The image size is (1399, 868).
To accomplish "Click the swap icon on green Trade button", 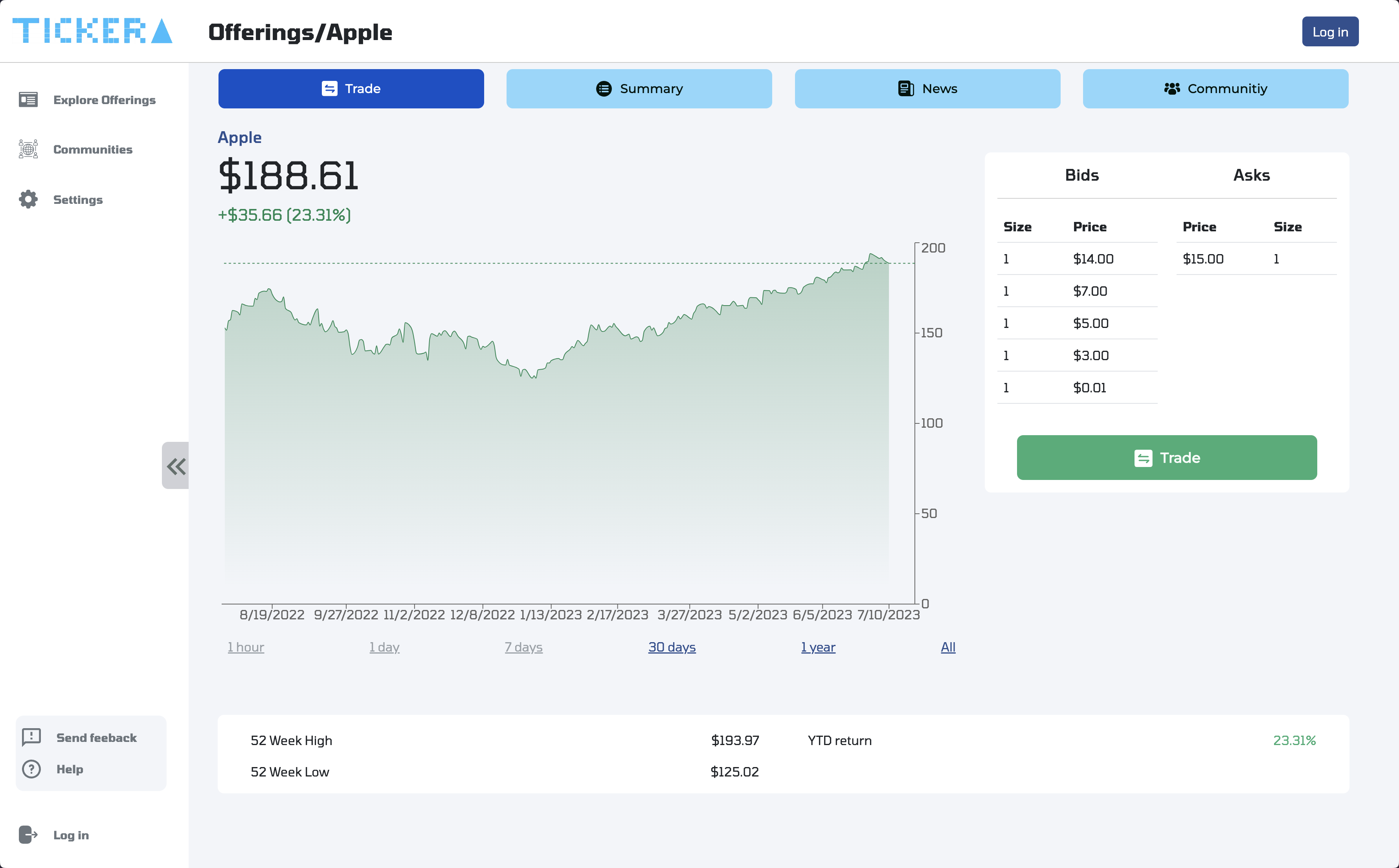I will click(x=1144, y=458).
